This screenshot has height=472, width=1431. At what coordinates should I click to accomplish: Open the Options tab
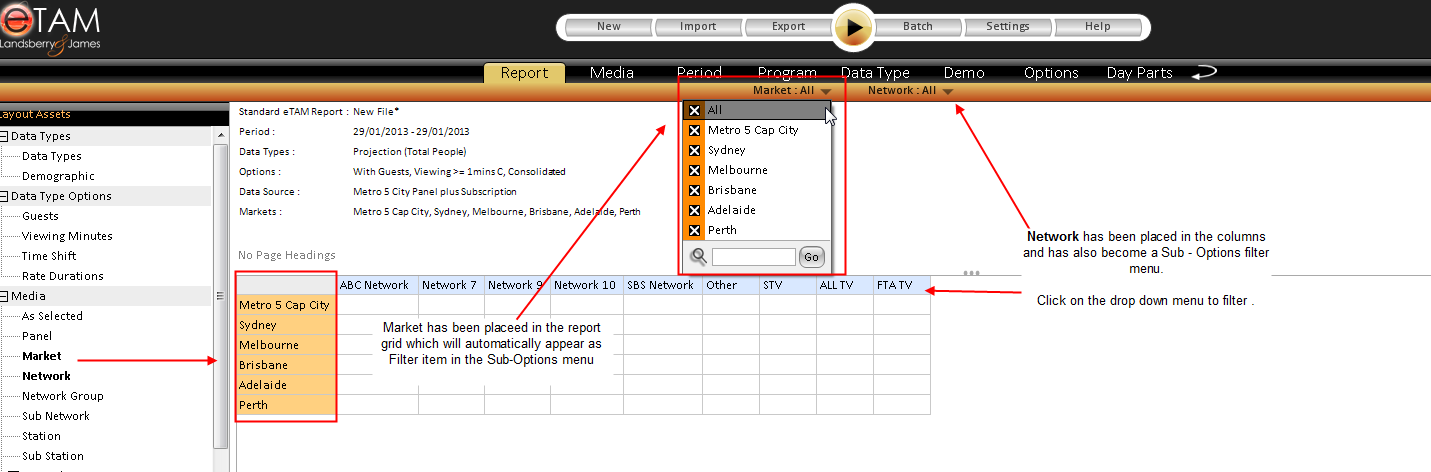[1051, 73]
